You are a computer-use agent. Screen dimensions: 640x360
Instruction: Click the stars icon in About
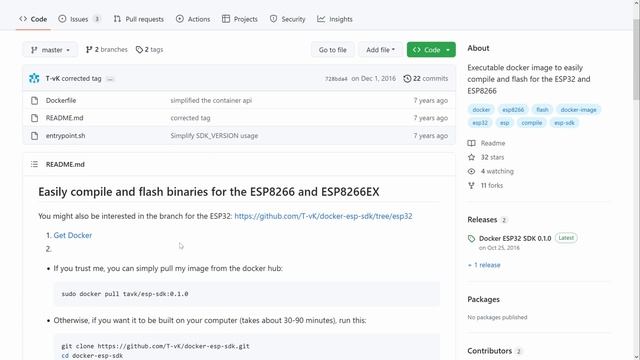(471, 157)
